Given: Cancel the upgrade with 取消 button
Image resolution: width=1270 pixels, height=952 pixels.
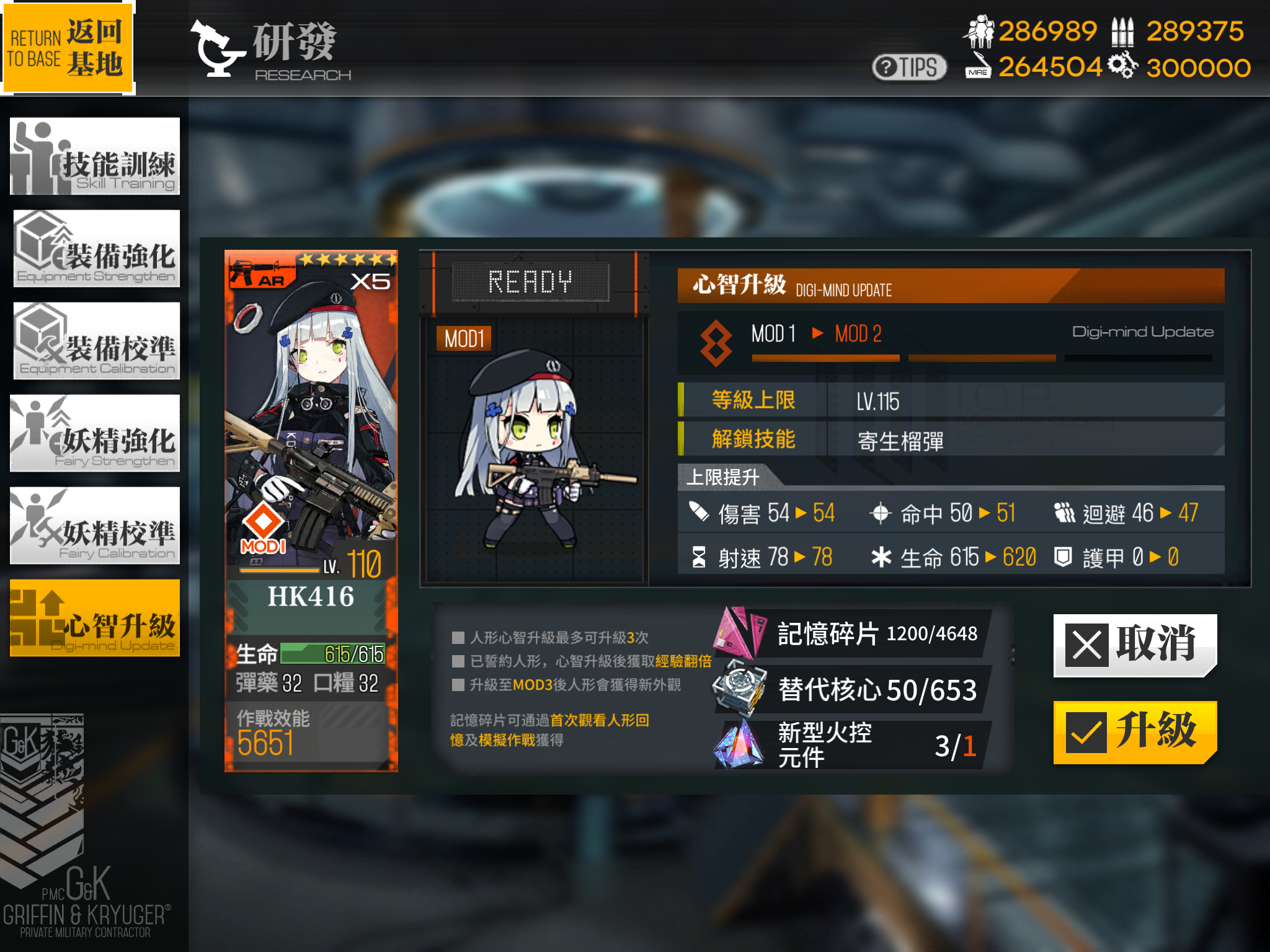Looking at the screenshot, I should (1135, 645).
